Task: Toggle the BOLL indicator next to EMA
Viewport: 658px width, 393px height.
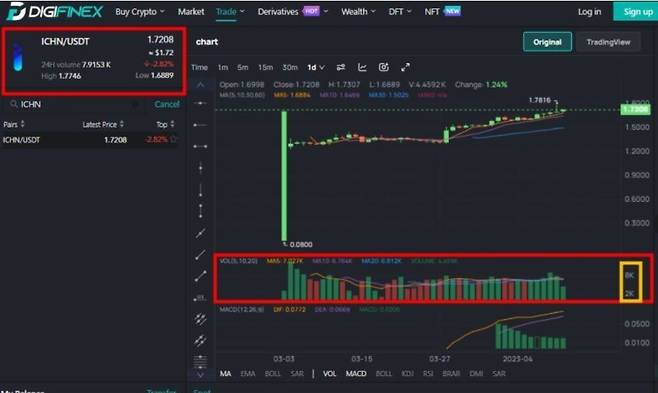Action: coord(272,373)
